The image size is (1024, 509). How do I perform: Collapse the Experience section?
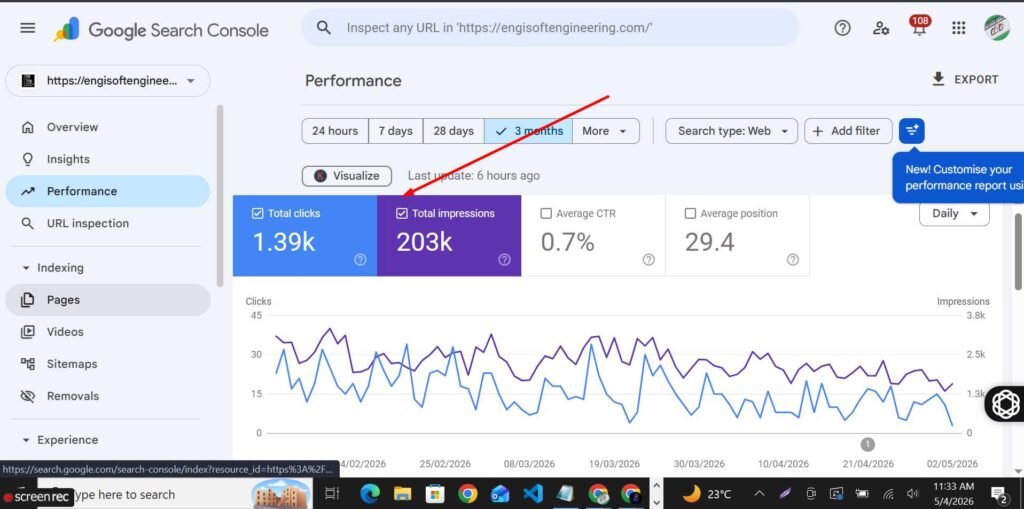coord(61,440)
